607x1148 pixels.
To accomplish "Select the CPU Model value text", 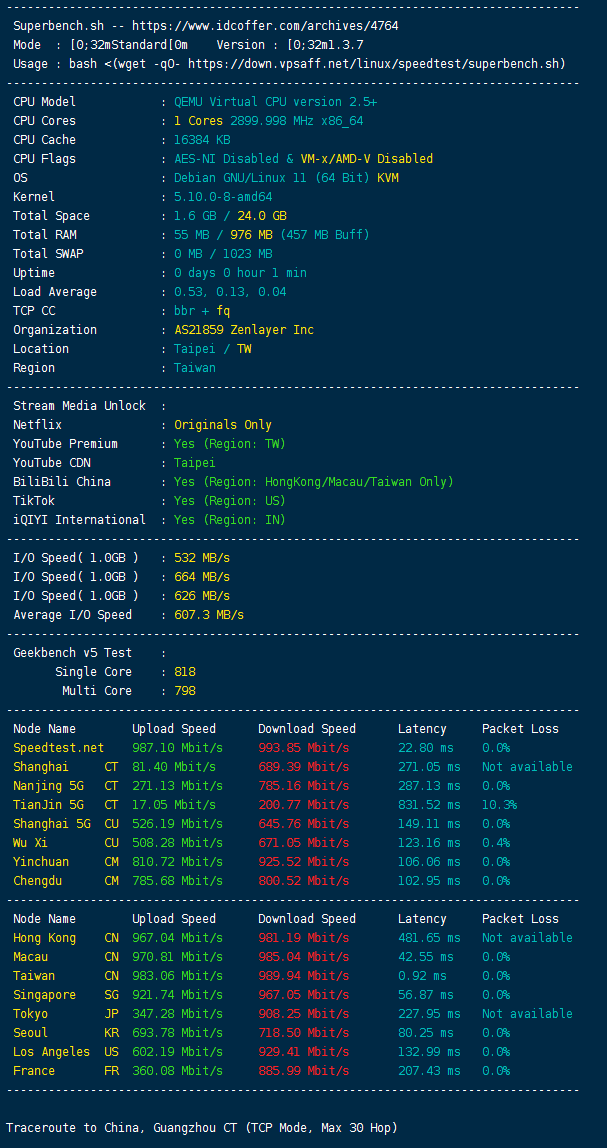I will pyautogui.click(x=275, y=102).
